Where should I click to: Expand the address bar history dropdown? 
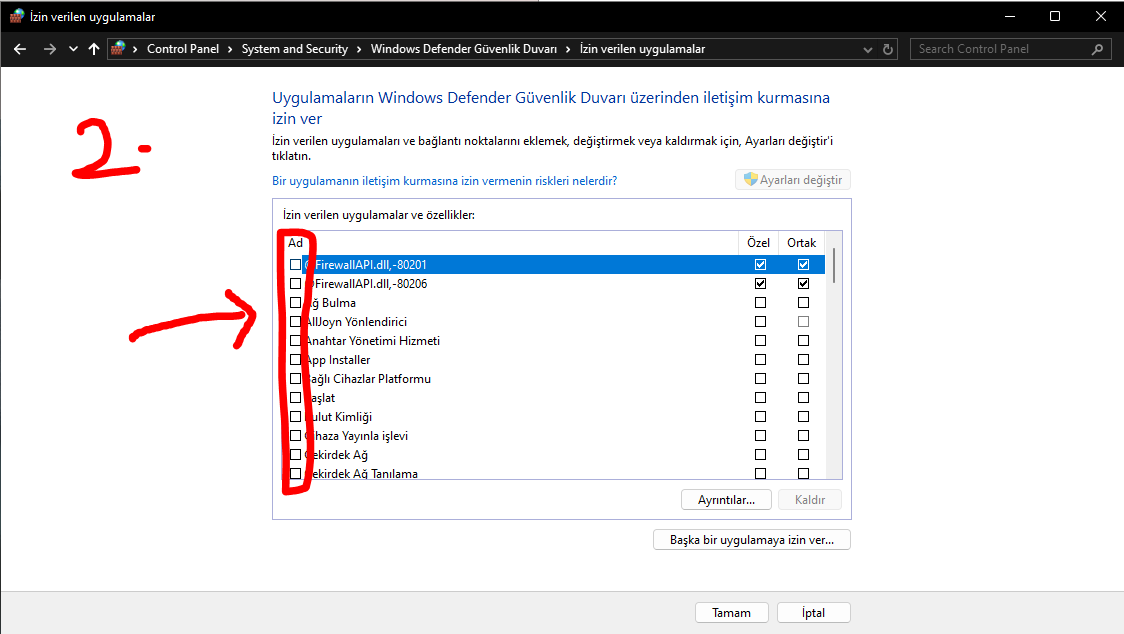click(x=867, y=49)
